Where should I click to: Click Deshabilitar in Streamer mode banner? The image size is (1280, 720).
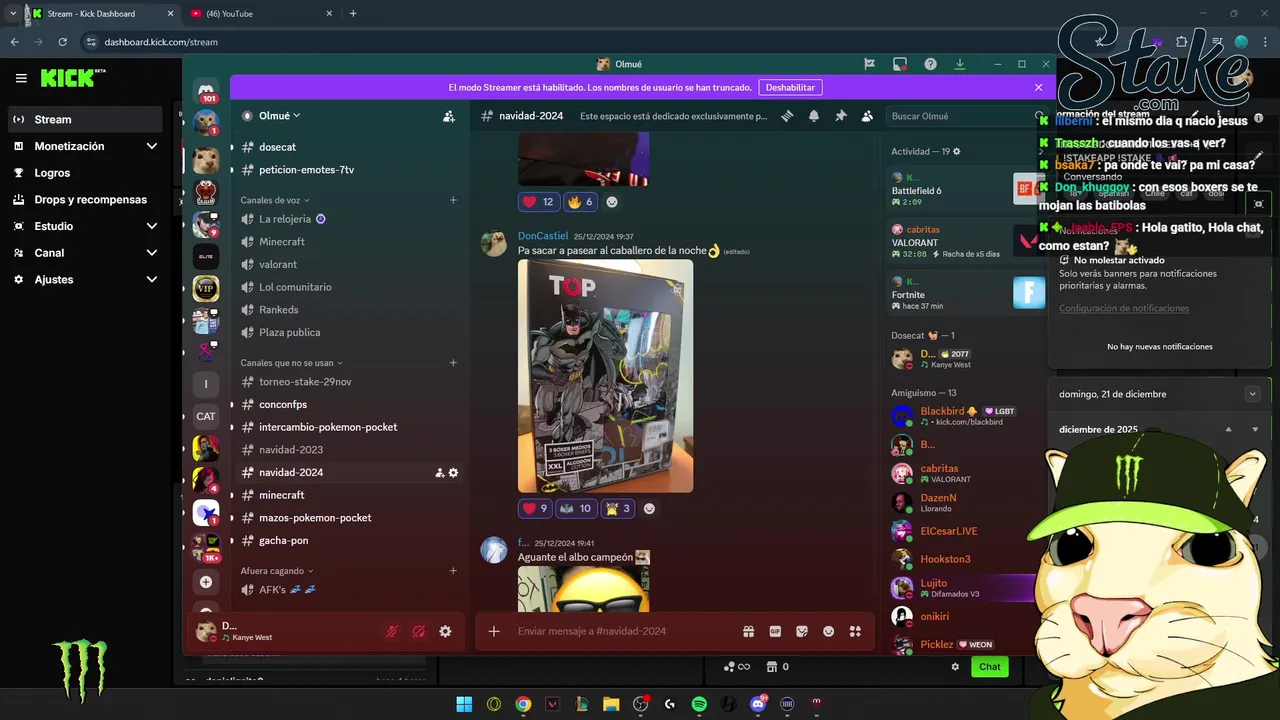[790, 87]
